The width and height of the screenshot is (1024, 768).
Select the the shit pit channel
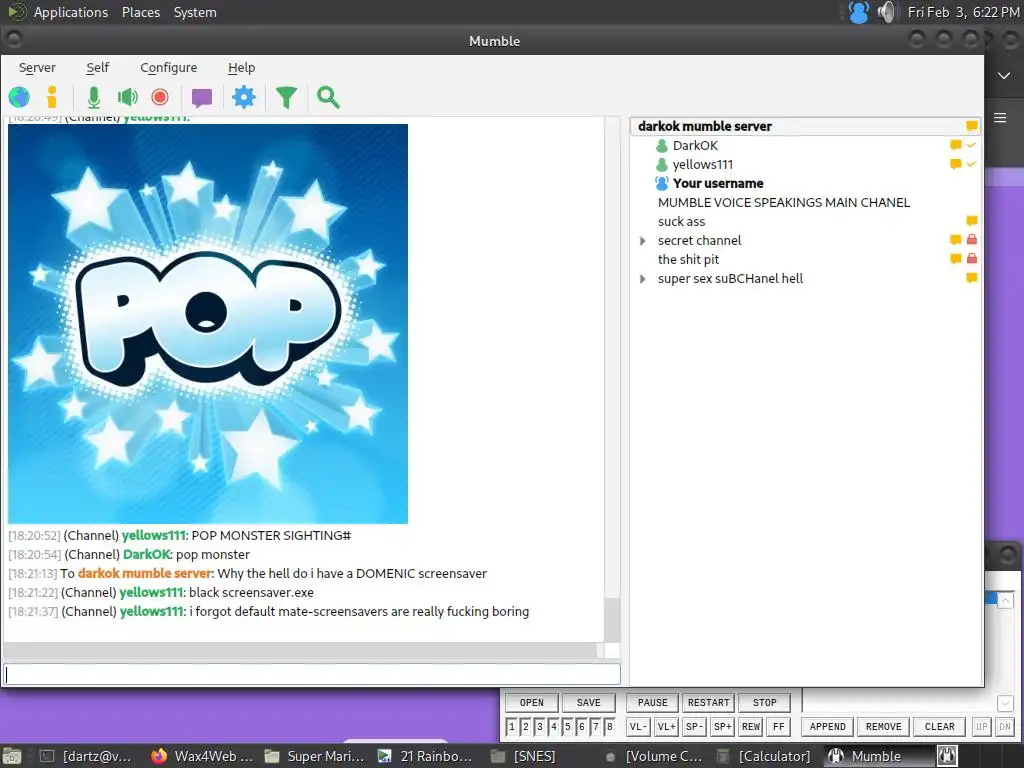click(688, 259)
